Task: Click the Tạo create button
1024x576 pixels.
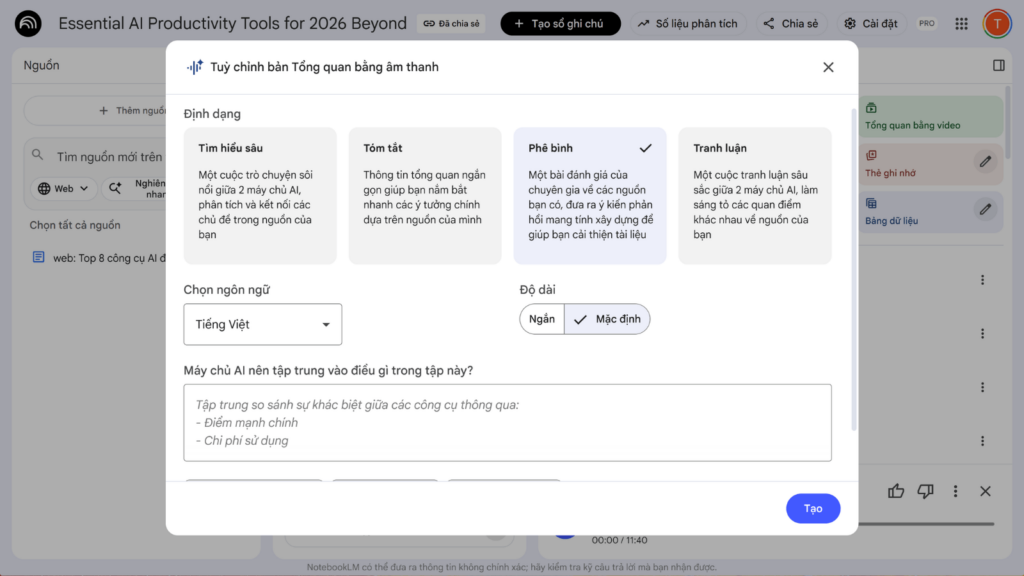Action: (x=812, y=508)
